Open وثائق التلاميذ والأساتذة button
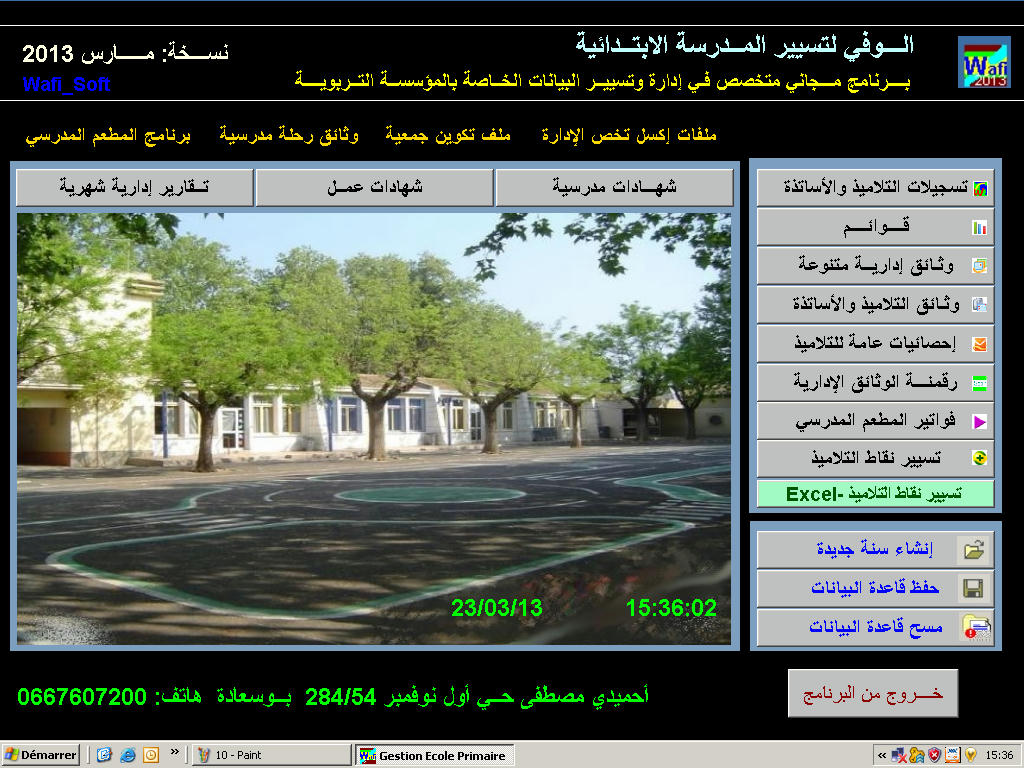Viewport: 1024px width, 768px height. [x=875, y=304]
